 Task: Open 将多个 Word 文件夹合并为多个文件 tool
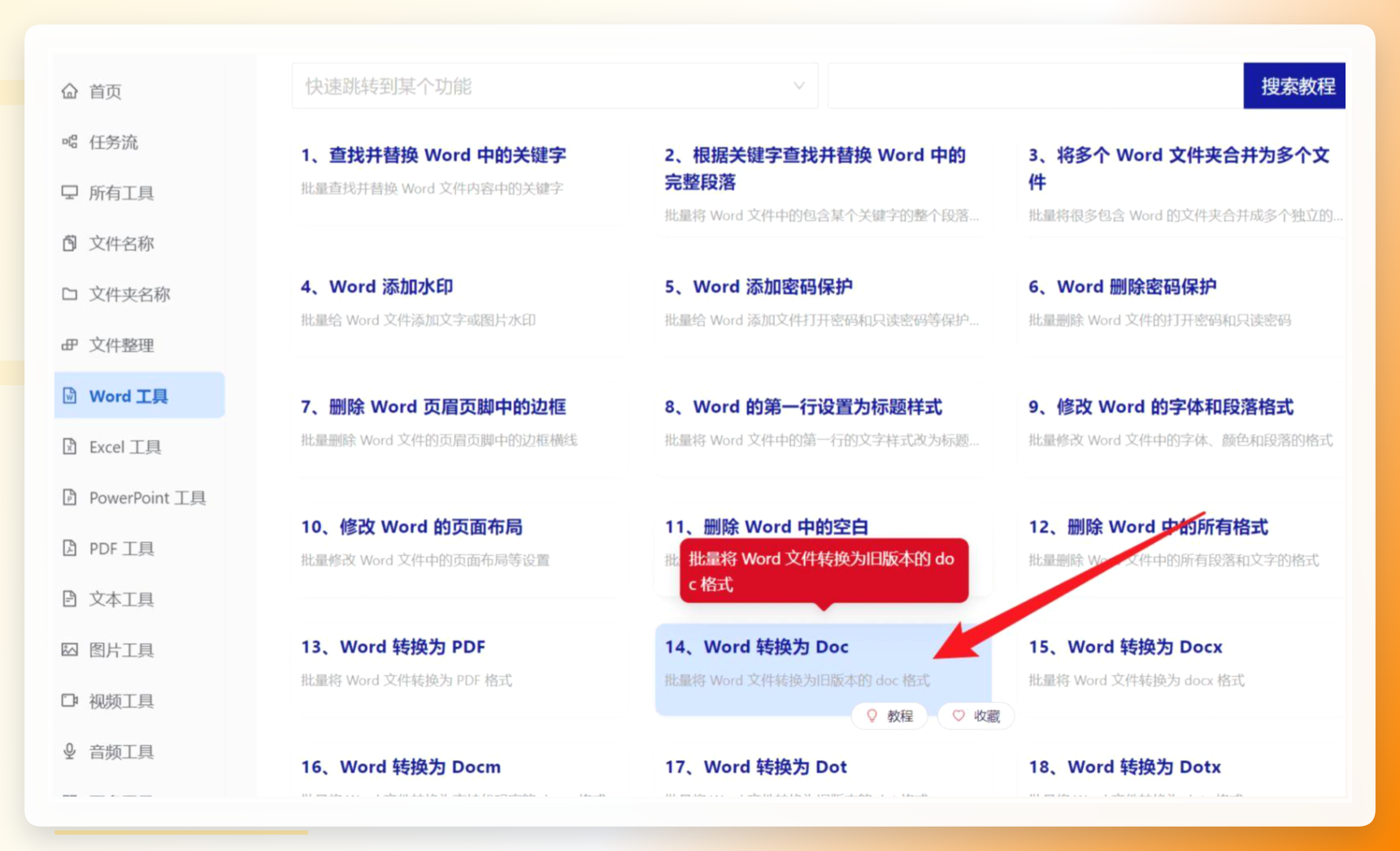1179,168
